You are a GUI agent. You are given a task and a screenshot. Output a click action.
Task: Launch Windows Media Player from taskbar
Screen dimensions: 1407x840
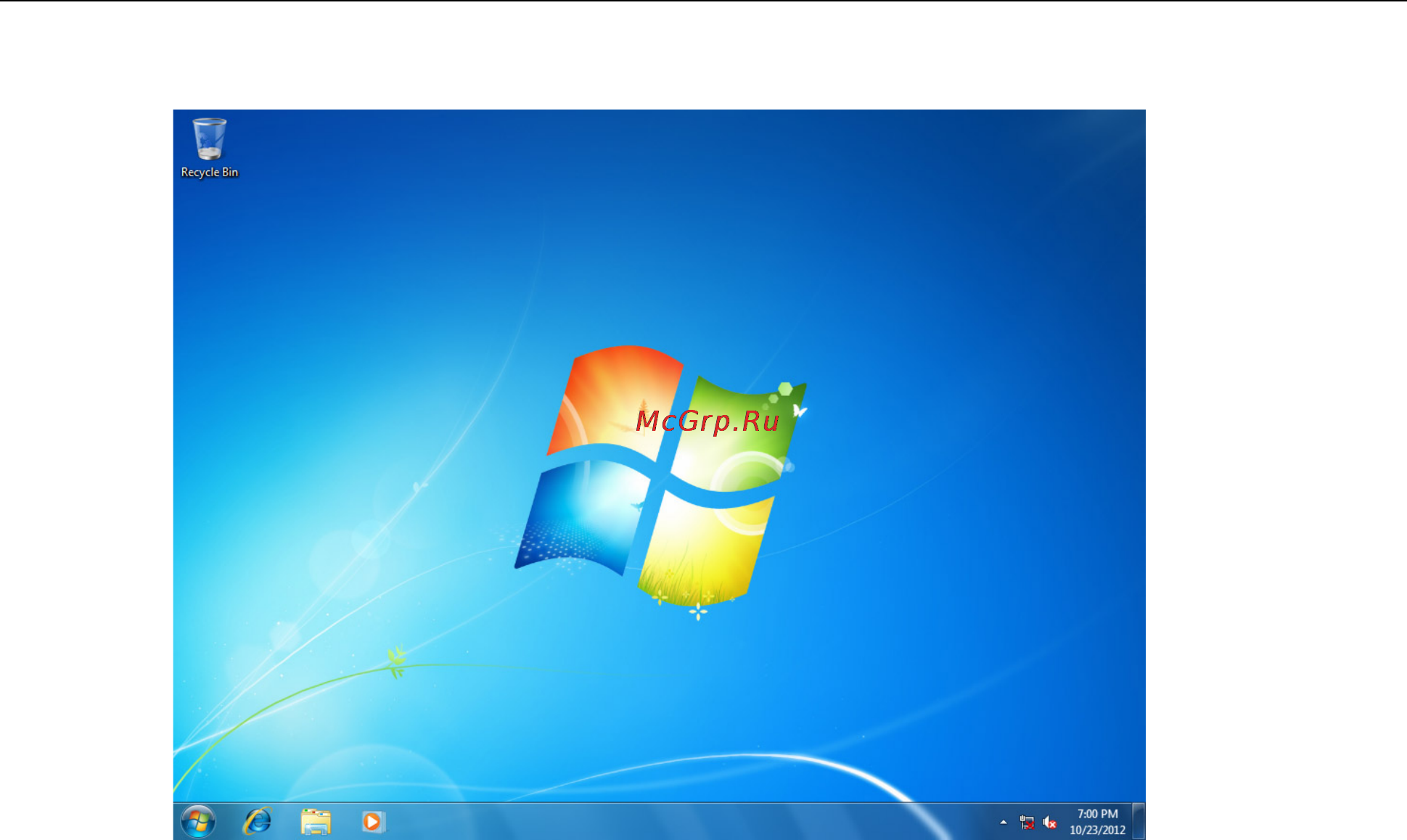click(x=373, y=822)
